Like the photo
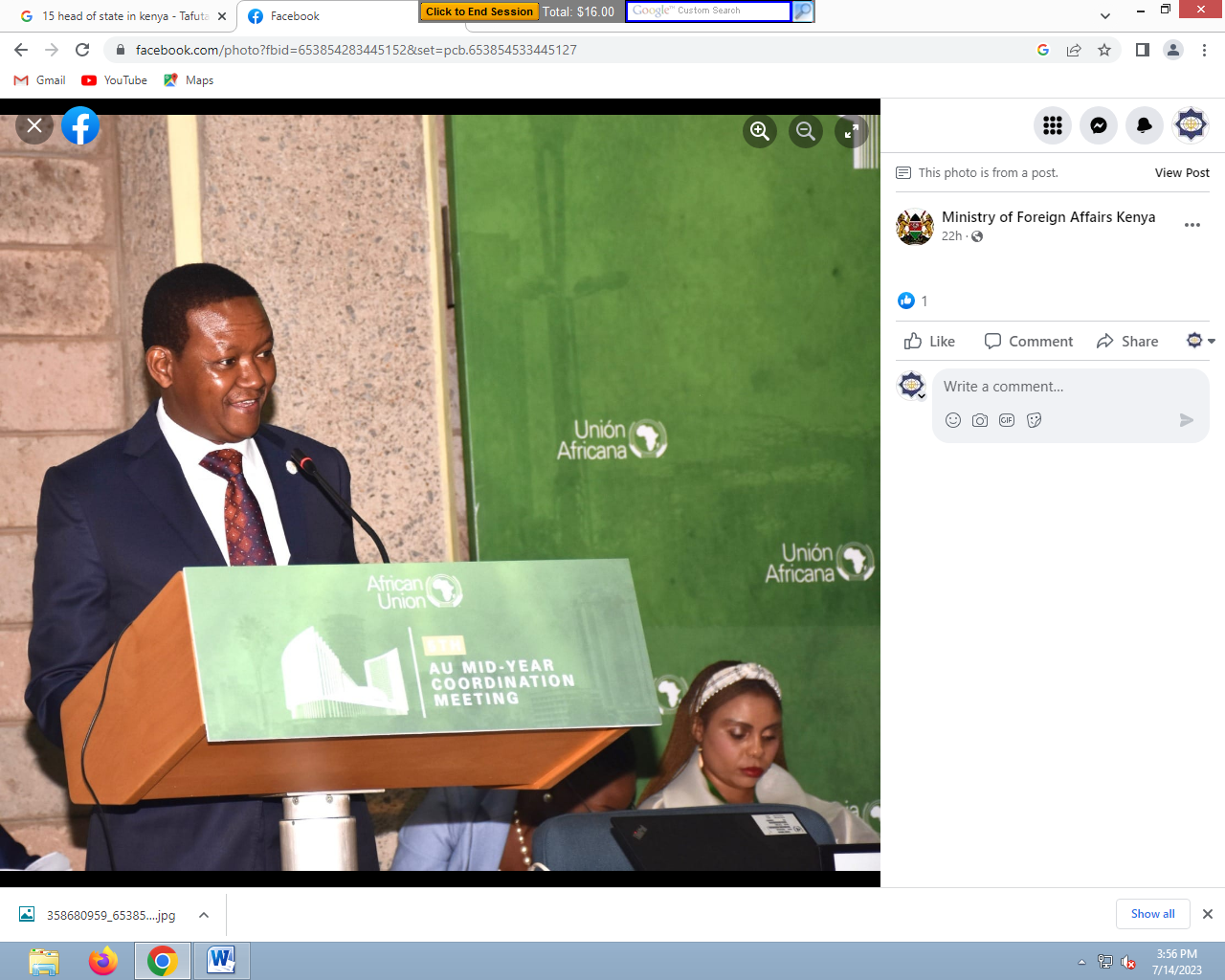The height and width of the screenshot is (980, 1225). tap(929, 342)
